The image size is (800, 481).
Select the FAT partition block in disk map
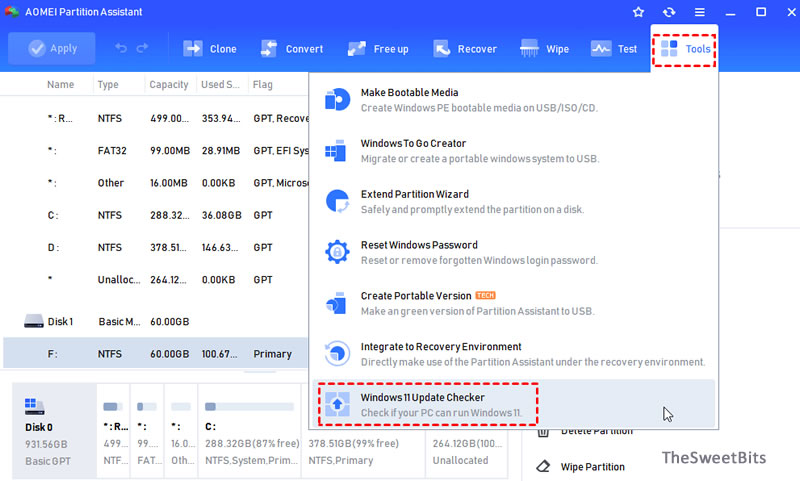pos(147,432)
